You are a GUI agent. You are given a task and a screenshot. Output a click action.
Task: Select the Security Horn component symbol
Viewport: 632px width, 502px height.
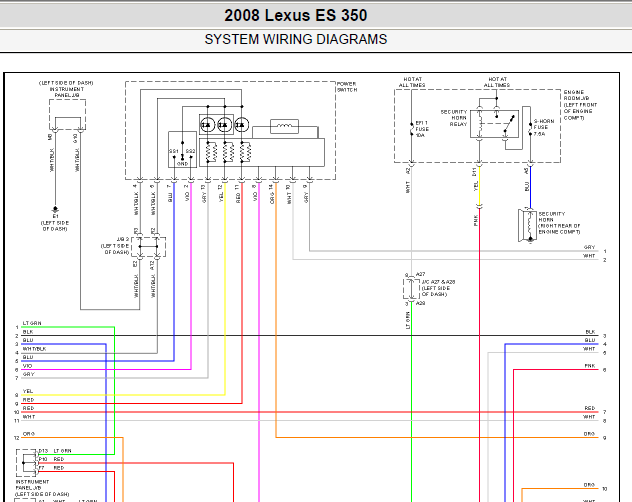[x=528, y=225]
